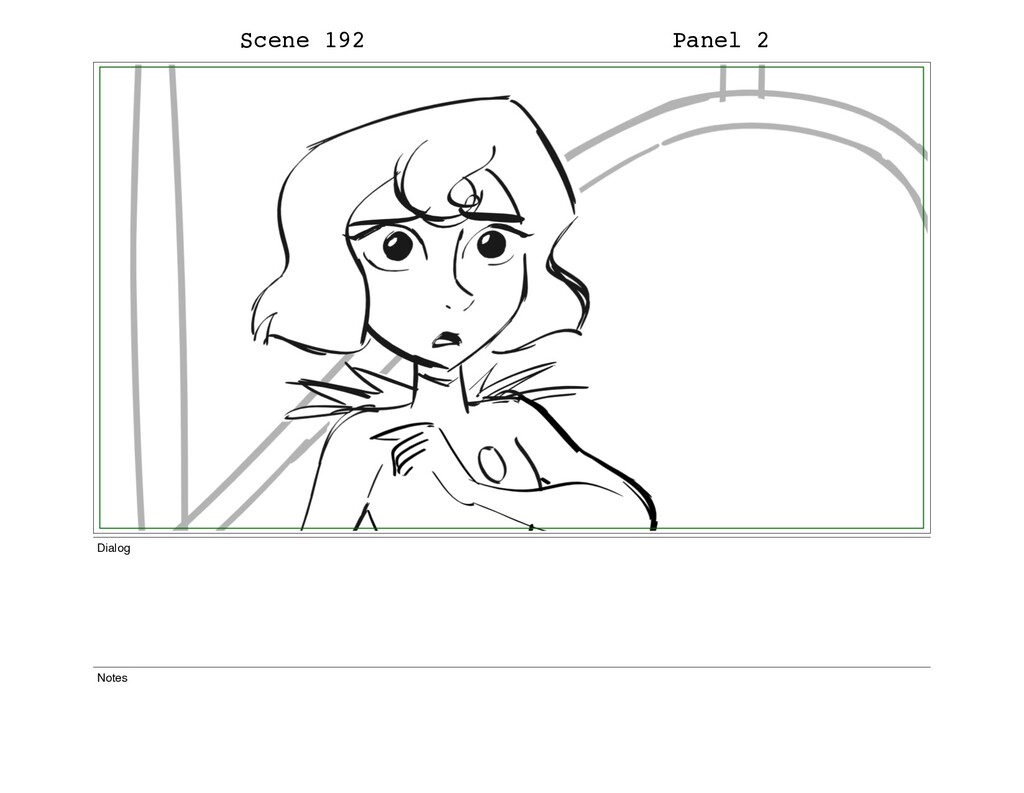The height and width of the screenshot is (793, 1024).
Task: Click the "Scene 192" heading text
Action: click(x=302, y=40)
